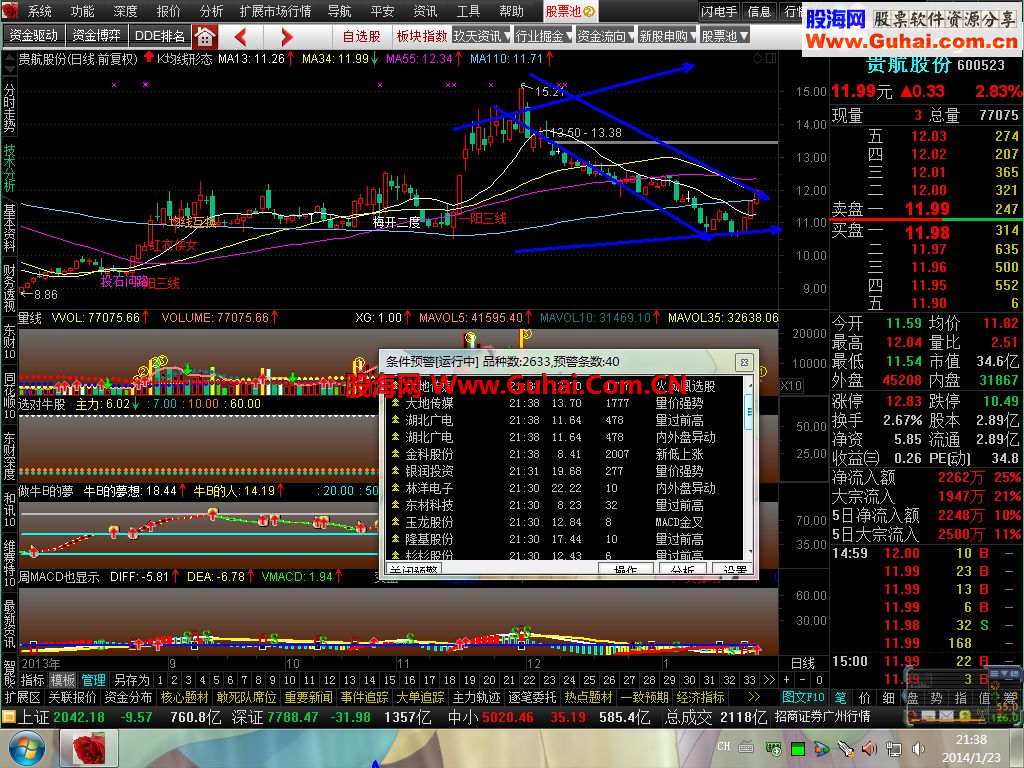The width and height of the screenshot is (1024, 768).
Task: Open the 资金流向 dropdown
Action: 605,37
